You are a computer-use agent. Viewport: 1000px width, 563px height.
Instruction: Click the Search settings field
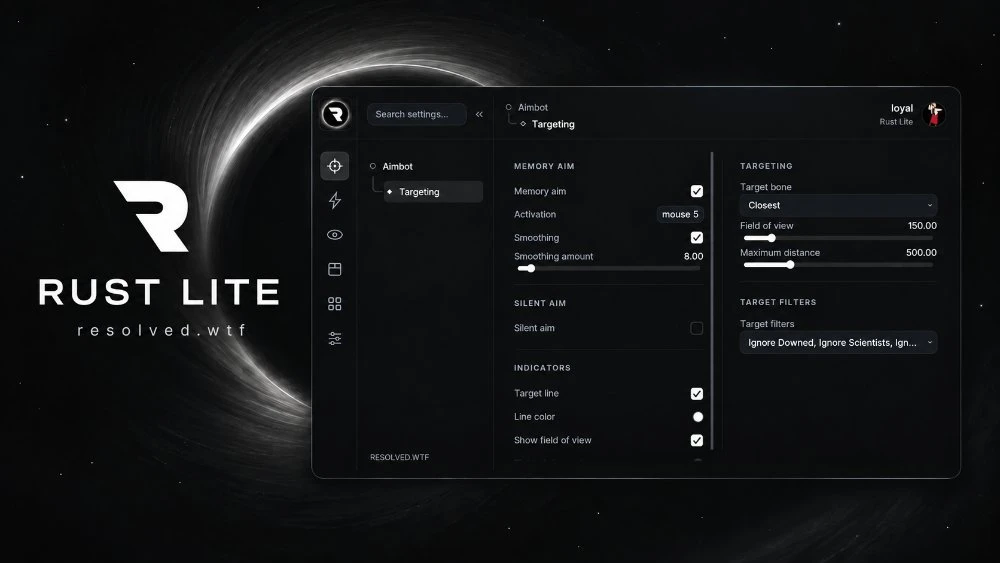(416, 114)
